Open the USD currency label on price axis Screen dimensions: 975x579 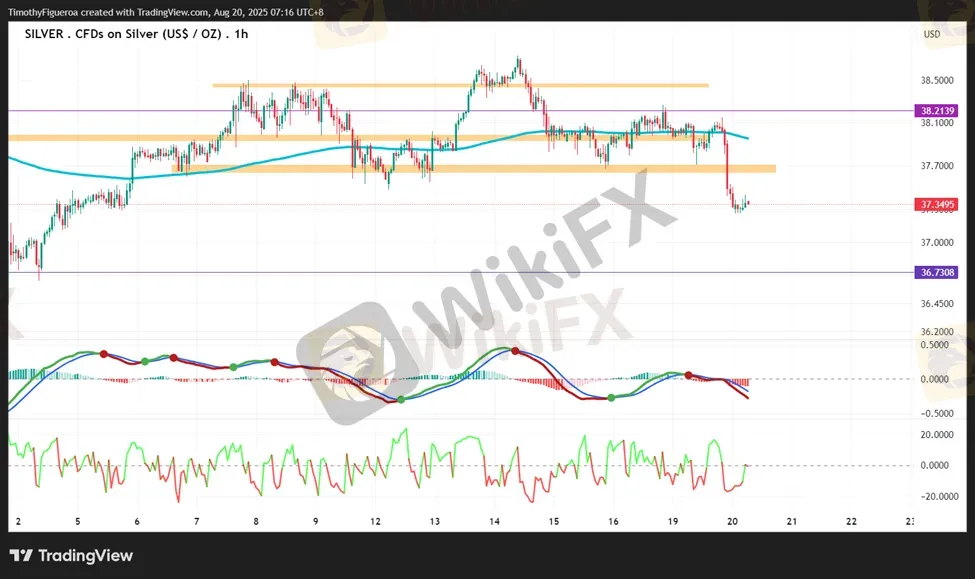tap(932, 34)
